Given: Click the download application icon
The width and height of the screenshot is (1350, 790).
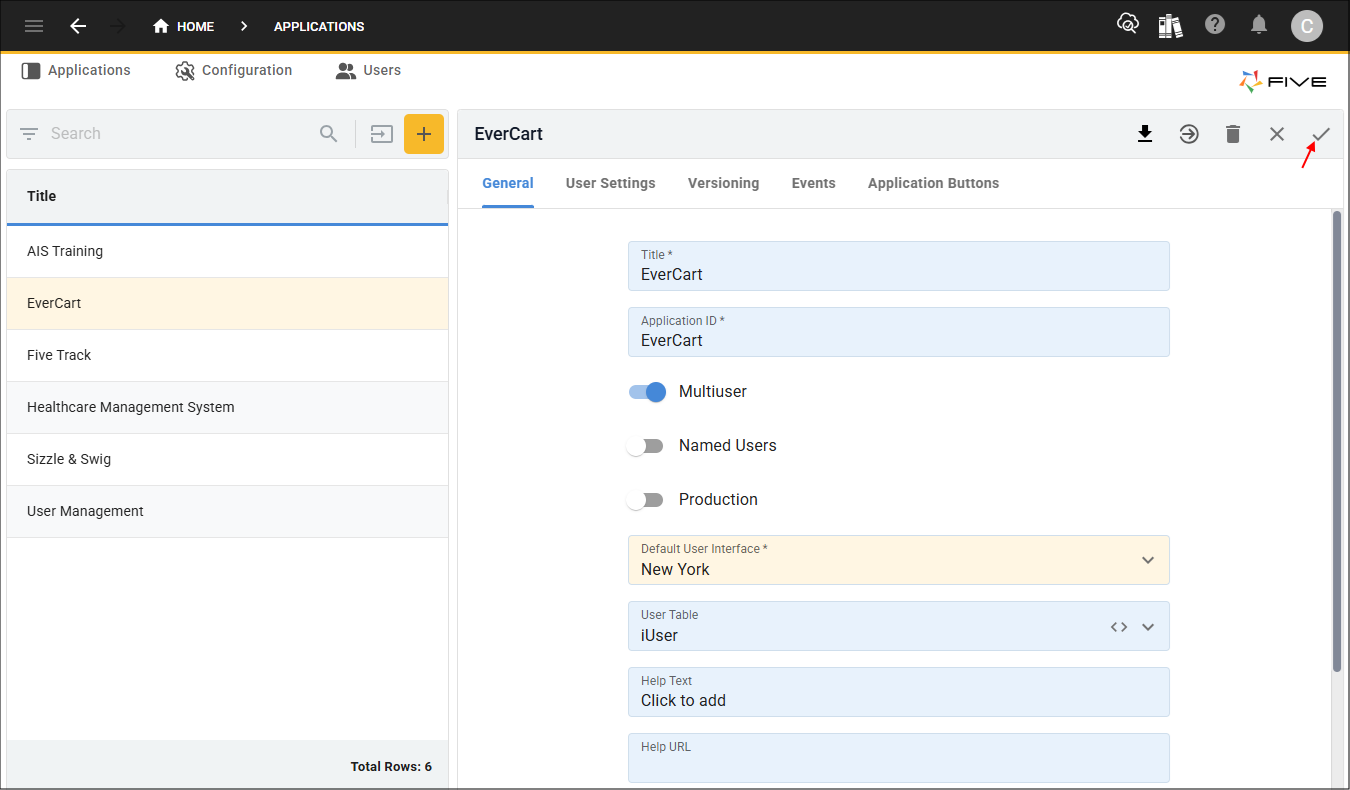Looking at the screenshot, I should tap(1145, 134).
